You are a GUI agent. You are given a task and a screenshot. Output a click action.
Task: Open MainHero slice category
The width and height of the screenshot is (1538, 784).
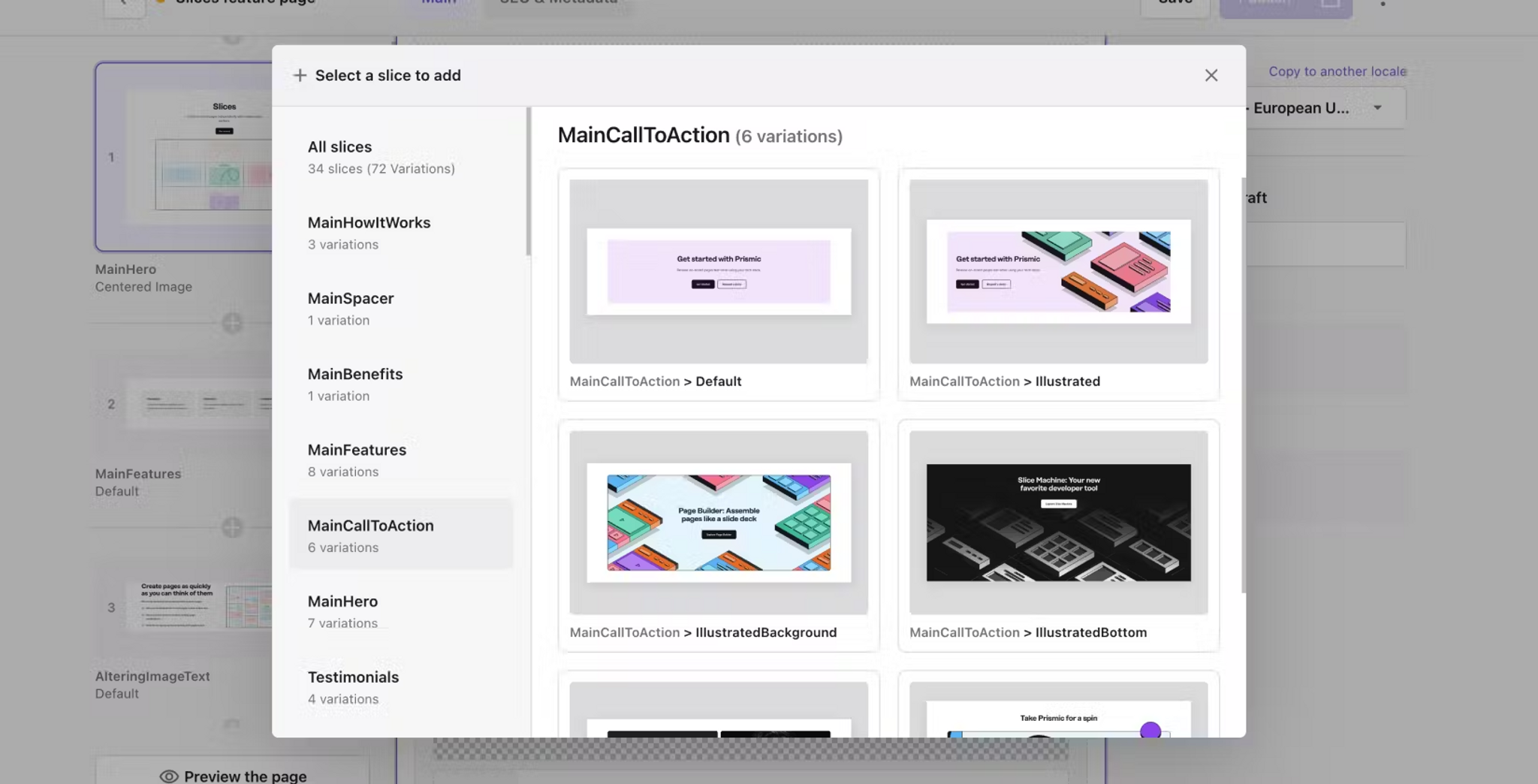pyautogui.click(x=401, y=611)
